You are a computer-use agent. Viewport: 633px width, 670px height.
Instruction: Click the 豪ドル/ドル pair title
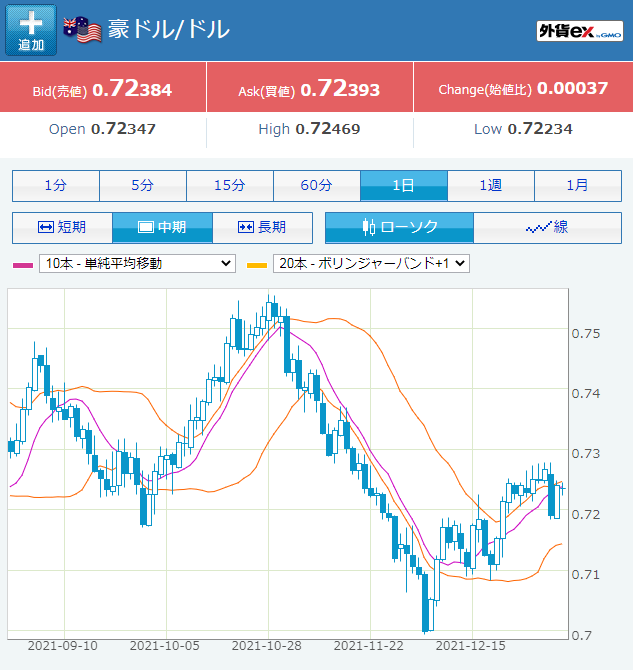[168, 29]
